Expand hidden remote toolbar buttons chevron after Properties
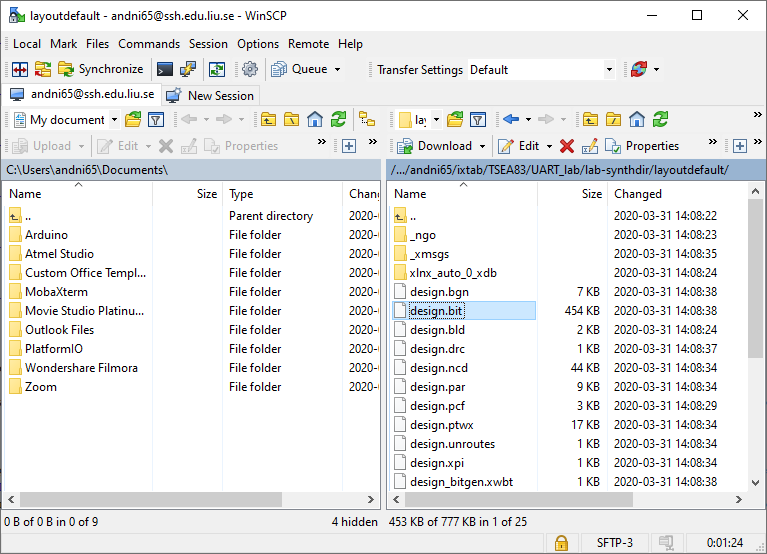 [x=713, y=142]
